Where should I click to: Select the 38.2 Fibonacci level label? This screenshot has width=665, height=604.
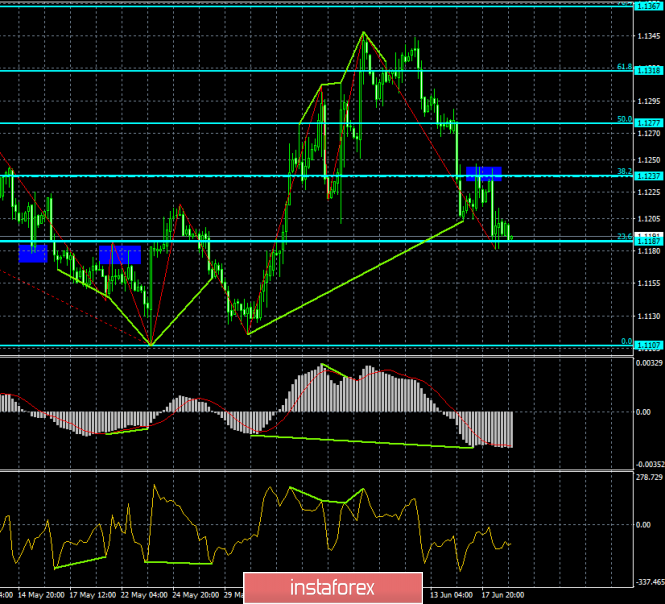(624, 171)
